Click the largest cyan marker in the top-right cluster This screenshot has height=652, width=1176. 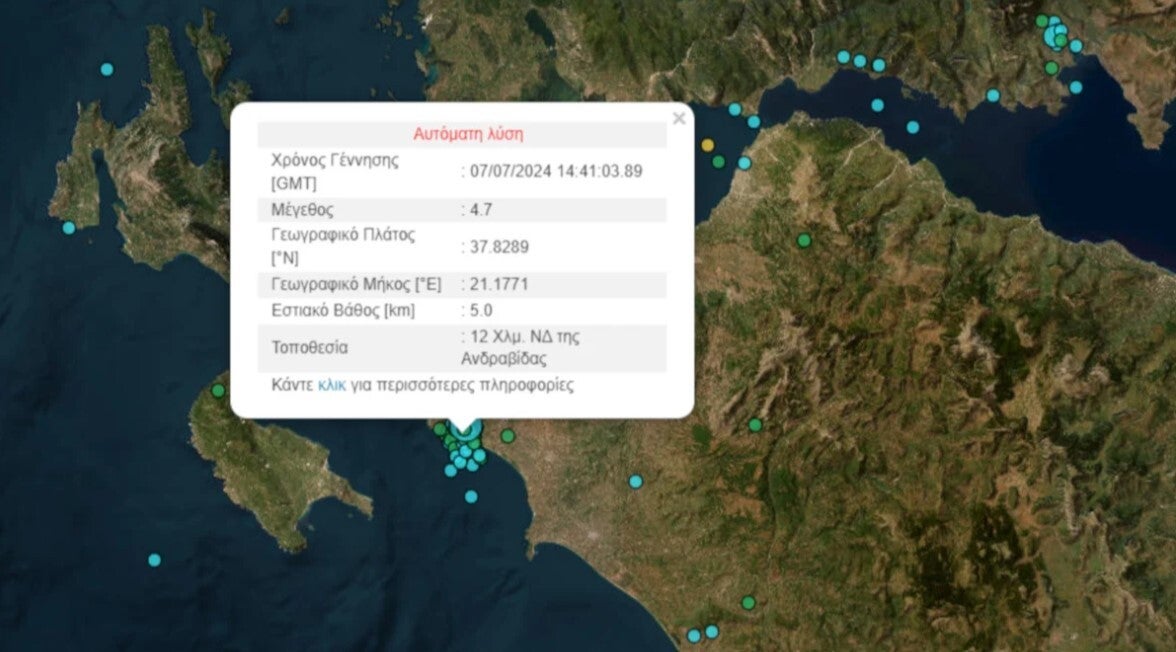pos(1053,37)
